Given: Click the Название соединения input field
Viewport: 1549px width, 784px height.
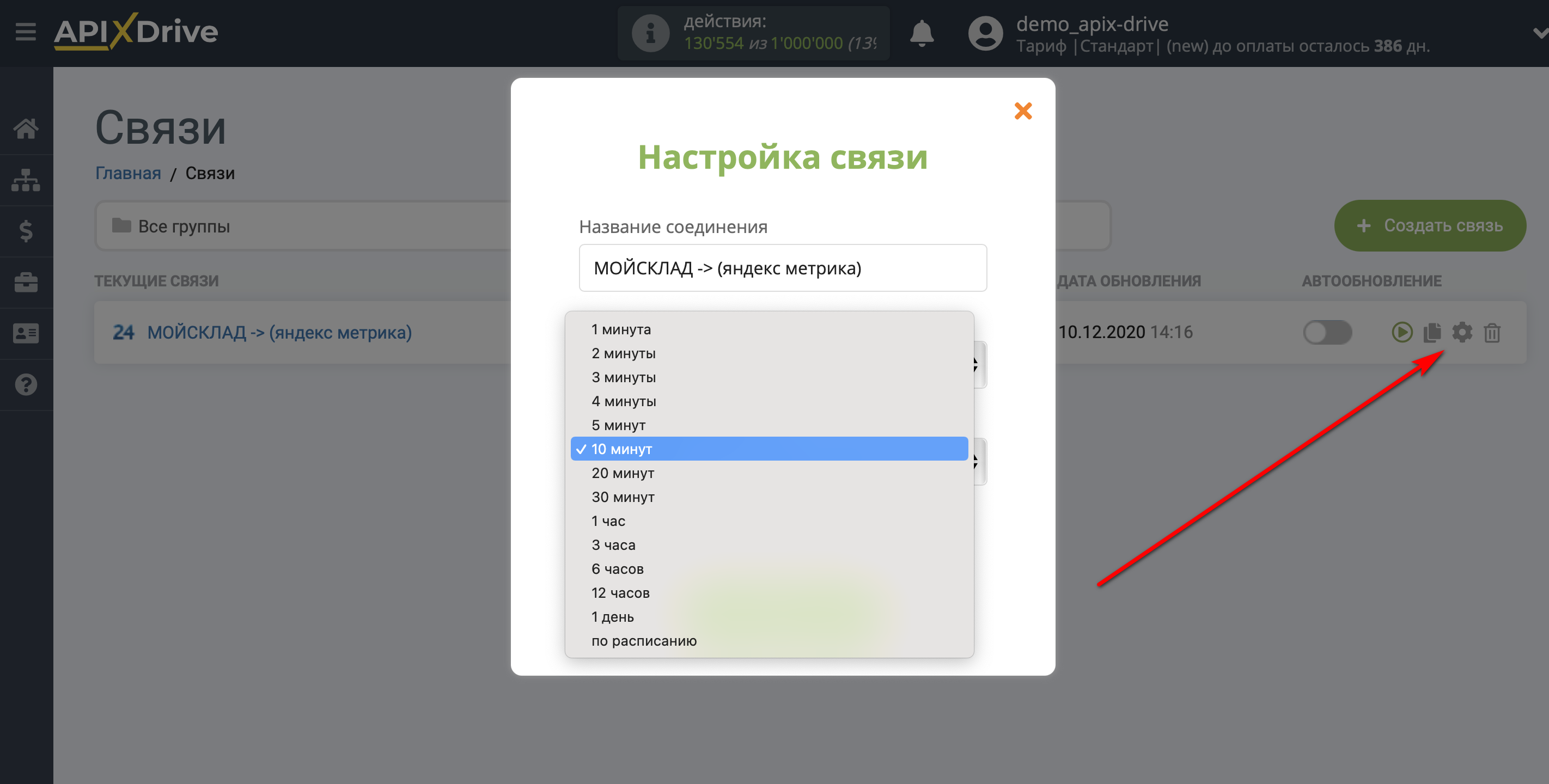Looking at the screenshot, I should coord(782,268).
